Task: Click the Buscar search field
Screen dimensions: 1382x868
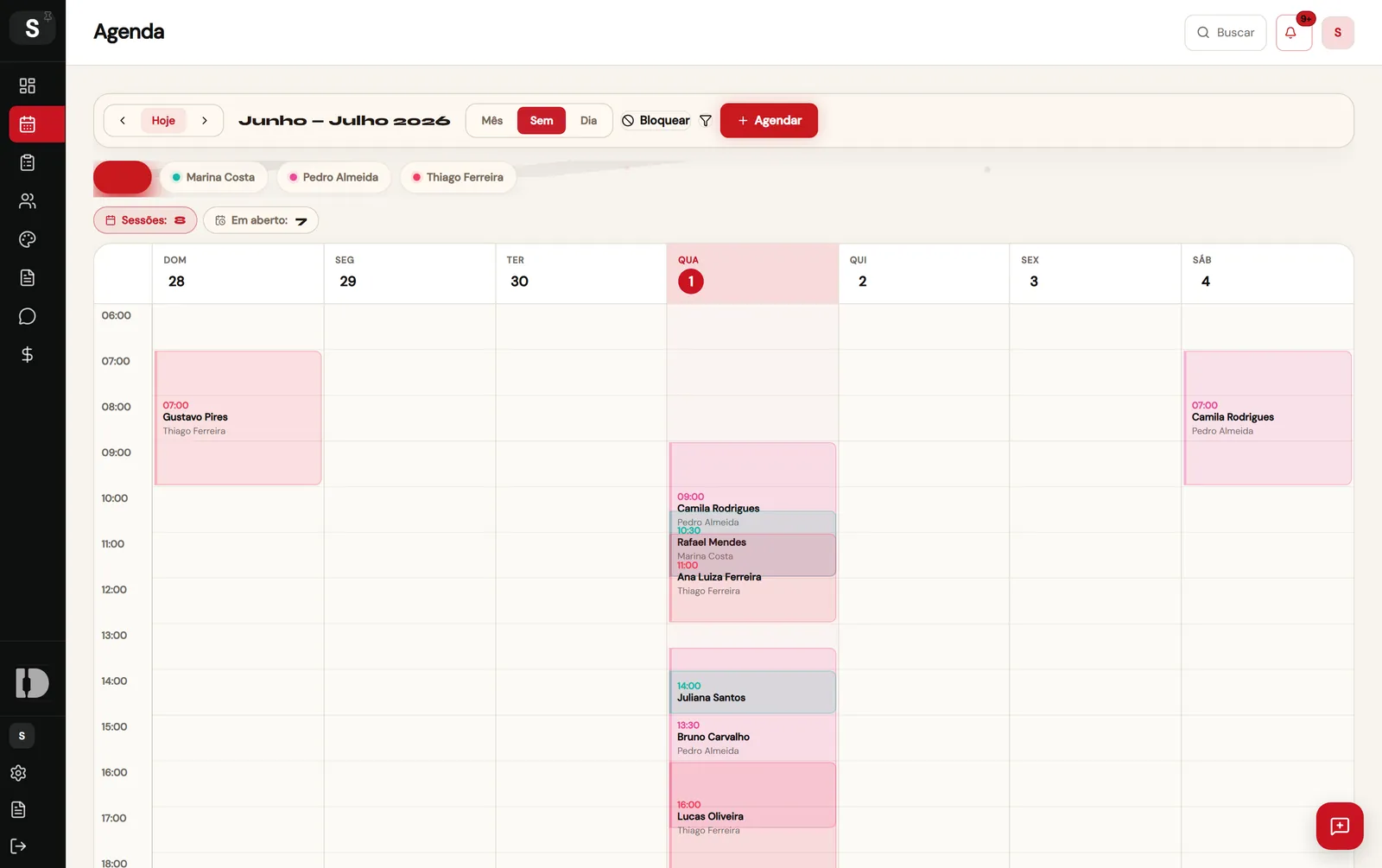Action: tap(1225, 33)
